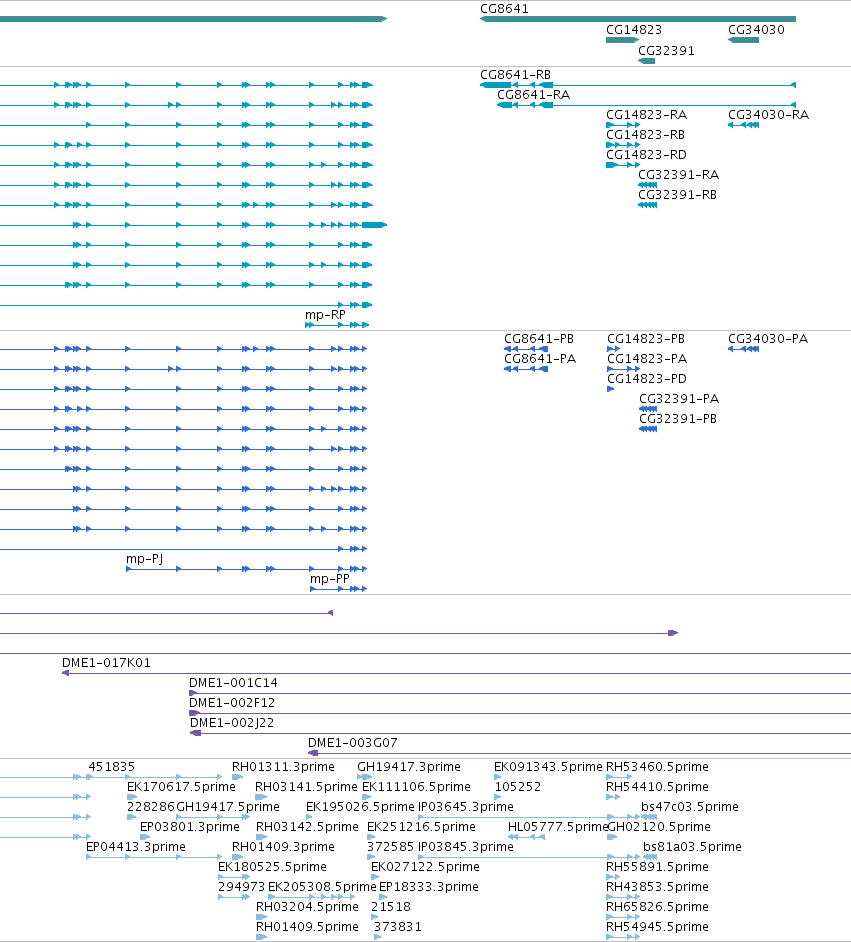Select BAC clone DME1-017K01
Viewport: 851px width, 942px height.
(106, 663)
